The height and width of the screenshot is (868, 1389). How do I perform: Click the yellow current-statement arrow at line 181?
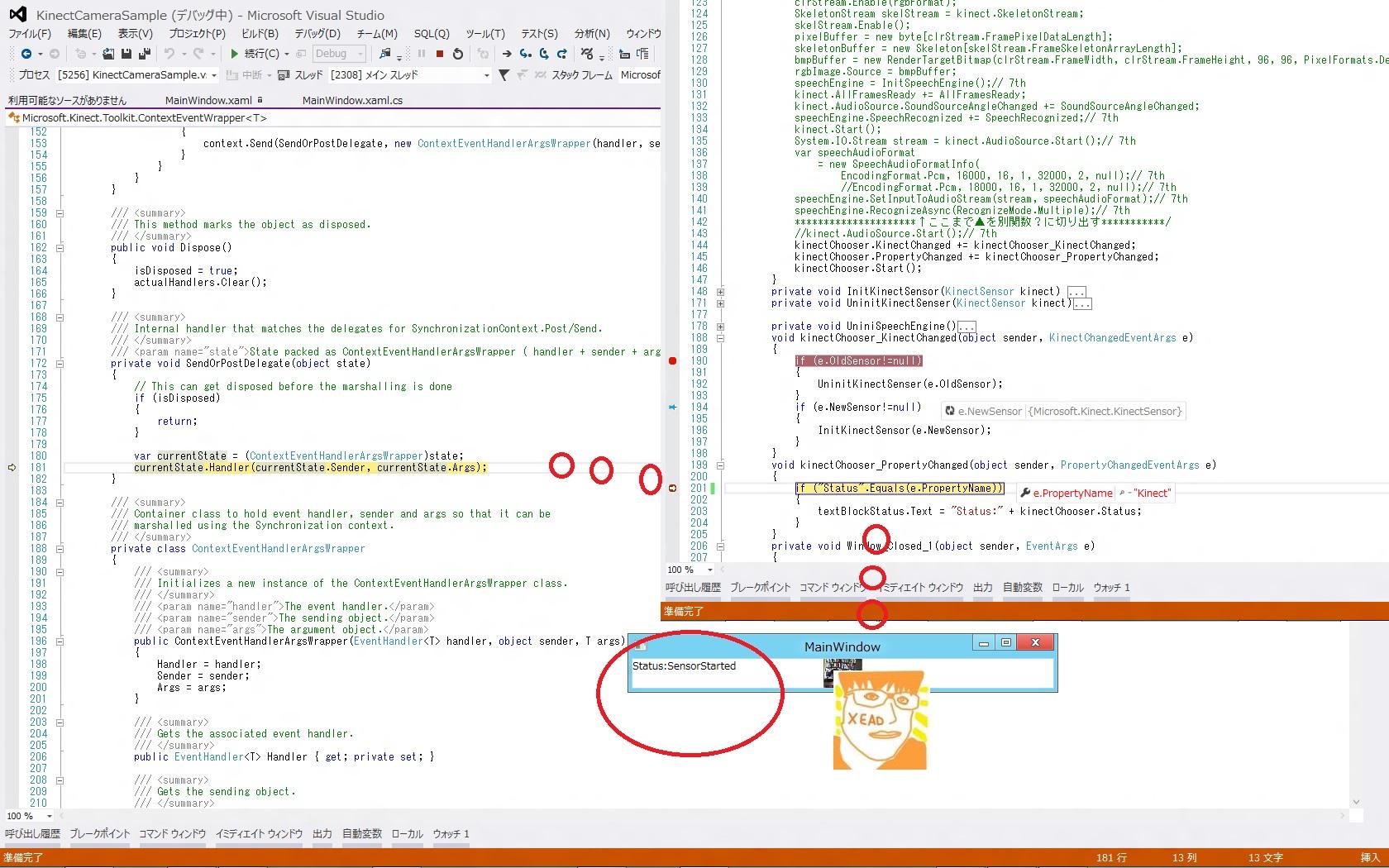12,467
